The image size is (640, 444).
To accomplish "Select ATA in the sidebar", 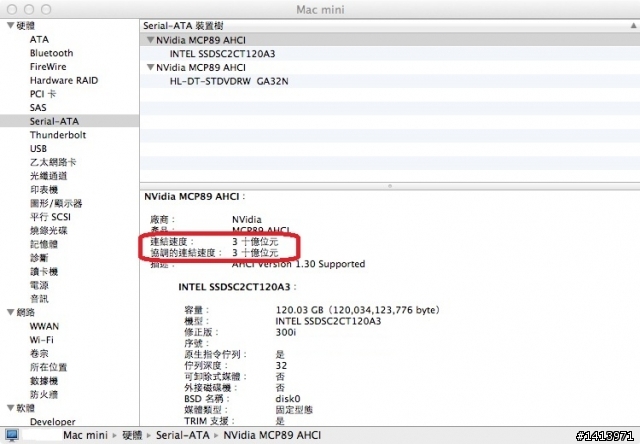I will (39, 40).
